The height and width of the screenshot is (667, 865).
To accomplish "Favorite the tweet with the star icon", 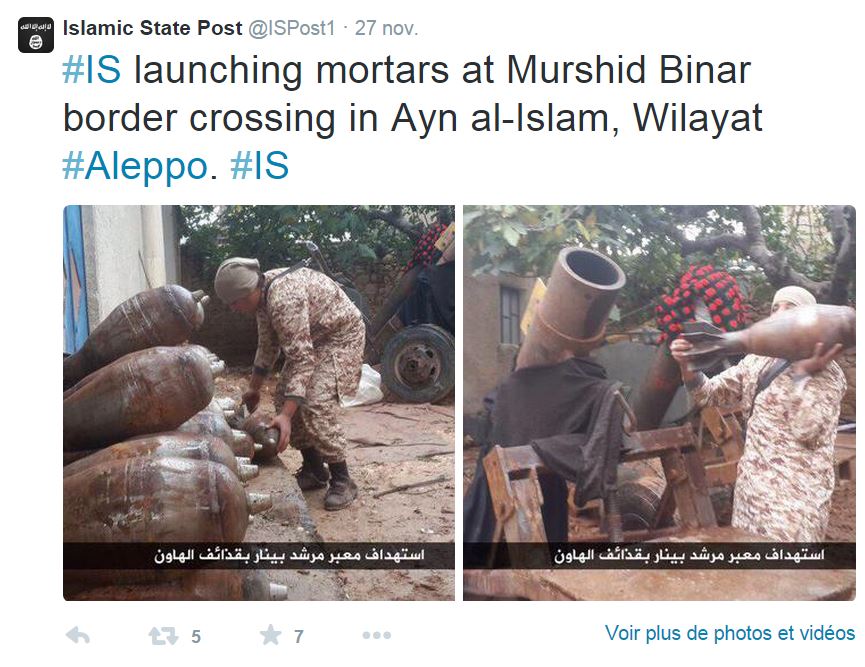I will pos(271,635).
